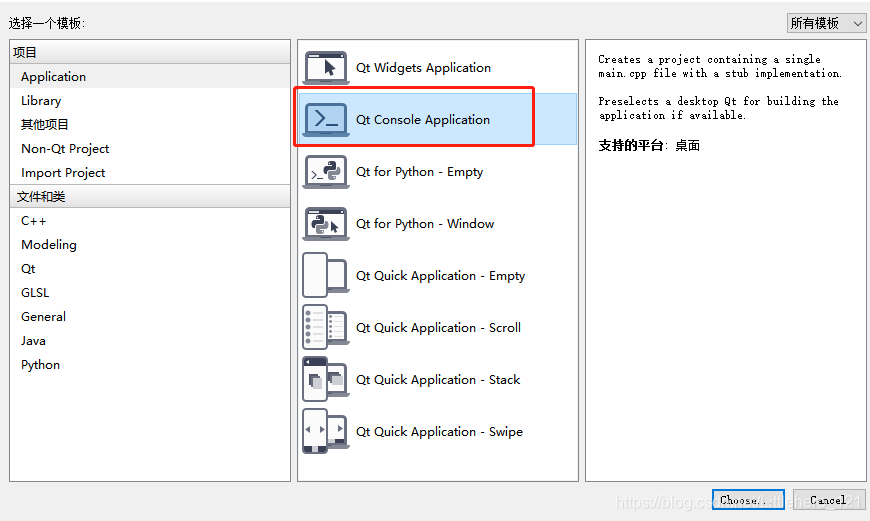Click the Qt Widgets Application icon
Image resolution: width=870 pixels, height=521 pixels.
(326, 68)
